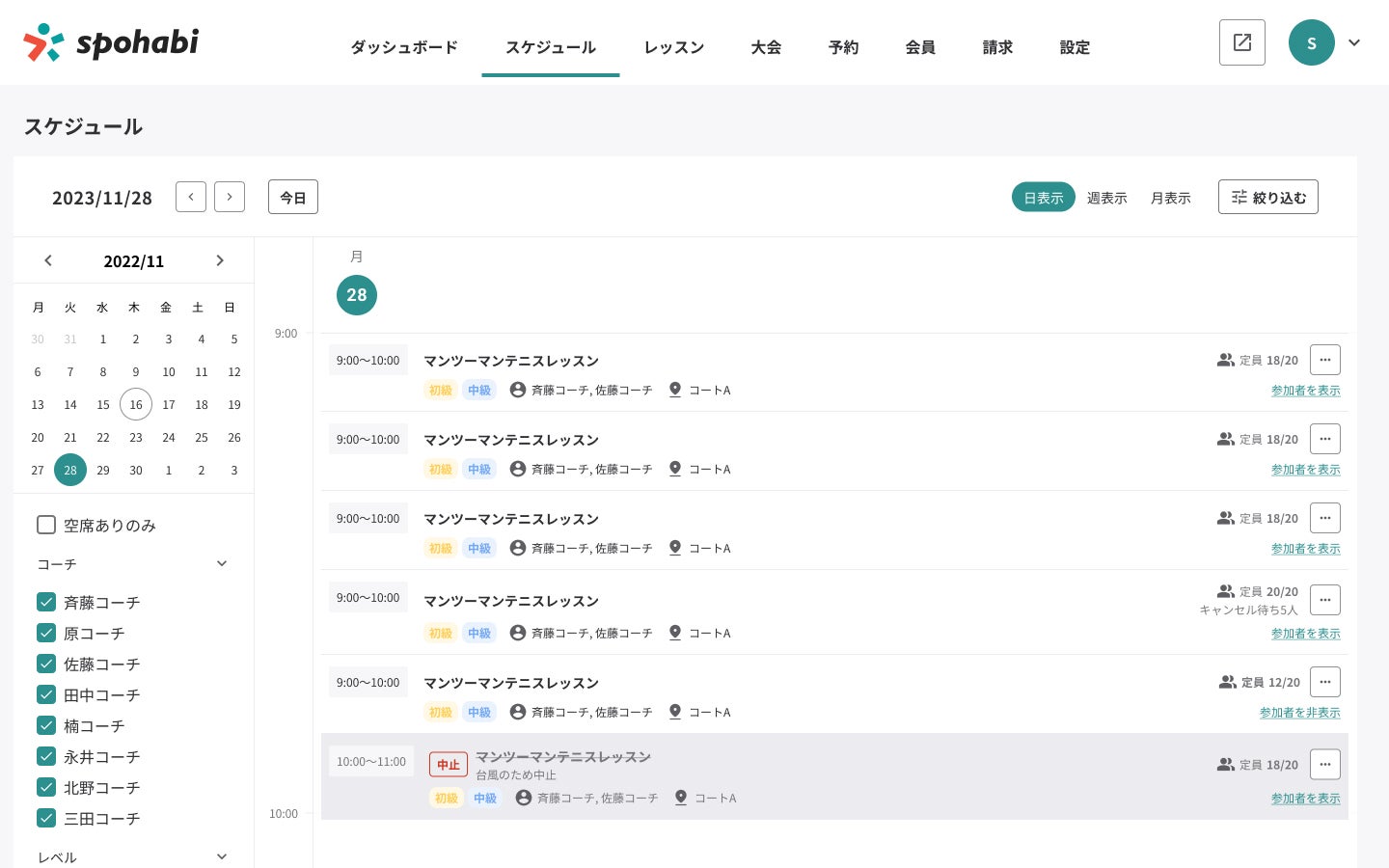Show previous month in mini calendar
This screenshot has height=868, width=1389.
pyautogui.click(x=48, y=260)
